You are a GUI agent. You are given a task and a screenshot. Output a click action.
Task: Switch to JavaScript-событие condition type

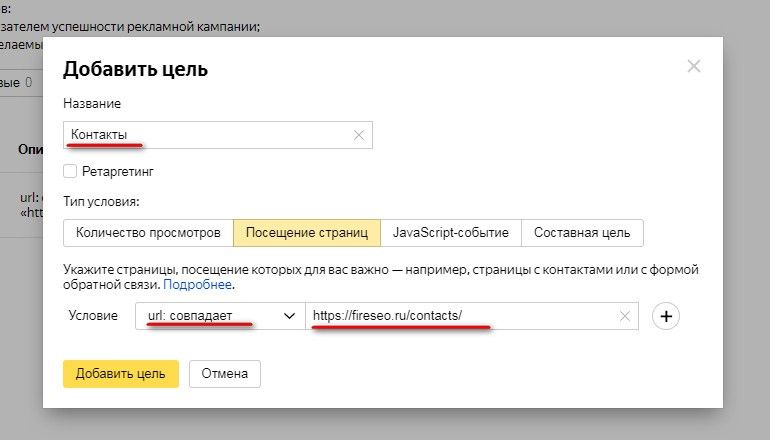[450, 233]
